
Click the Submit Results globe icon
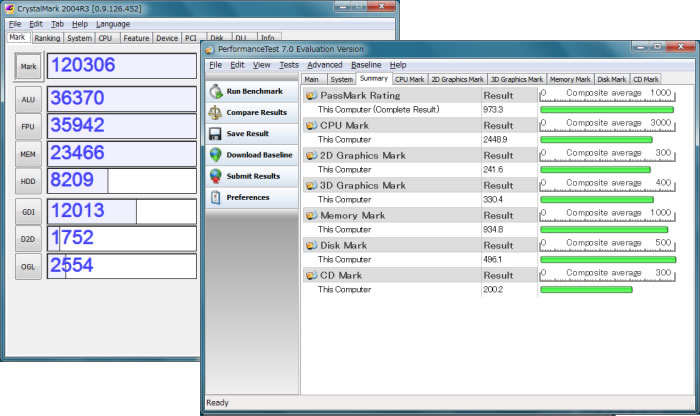[x=216, y=176]
